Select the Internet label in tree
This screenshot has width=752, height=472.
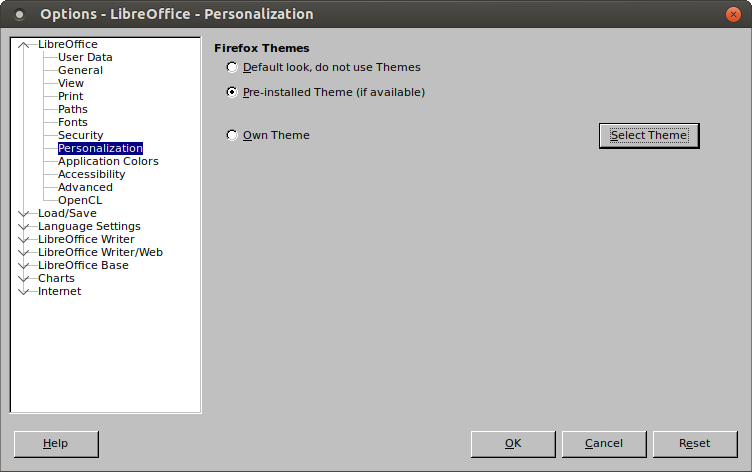pos(59,291)
